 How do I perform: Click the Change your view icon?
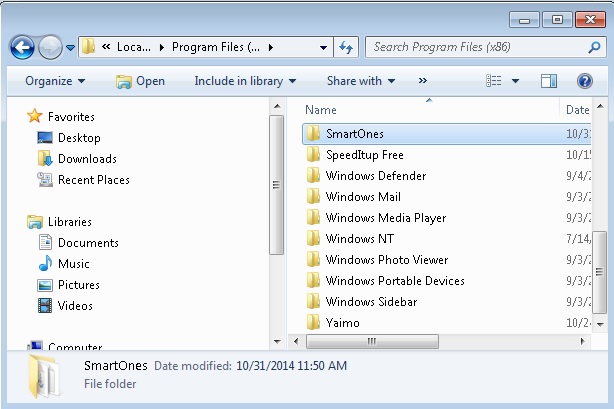click(493, 81)
